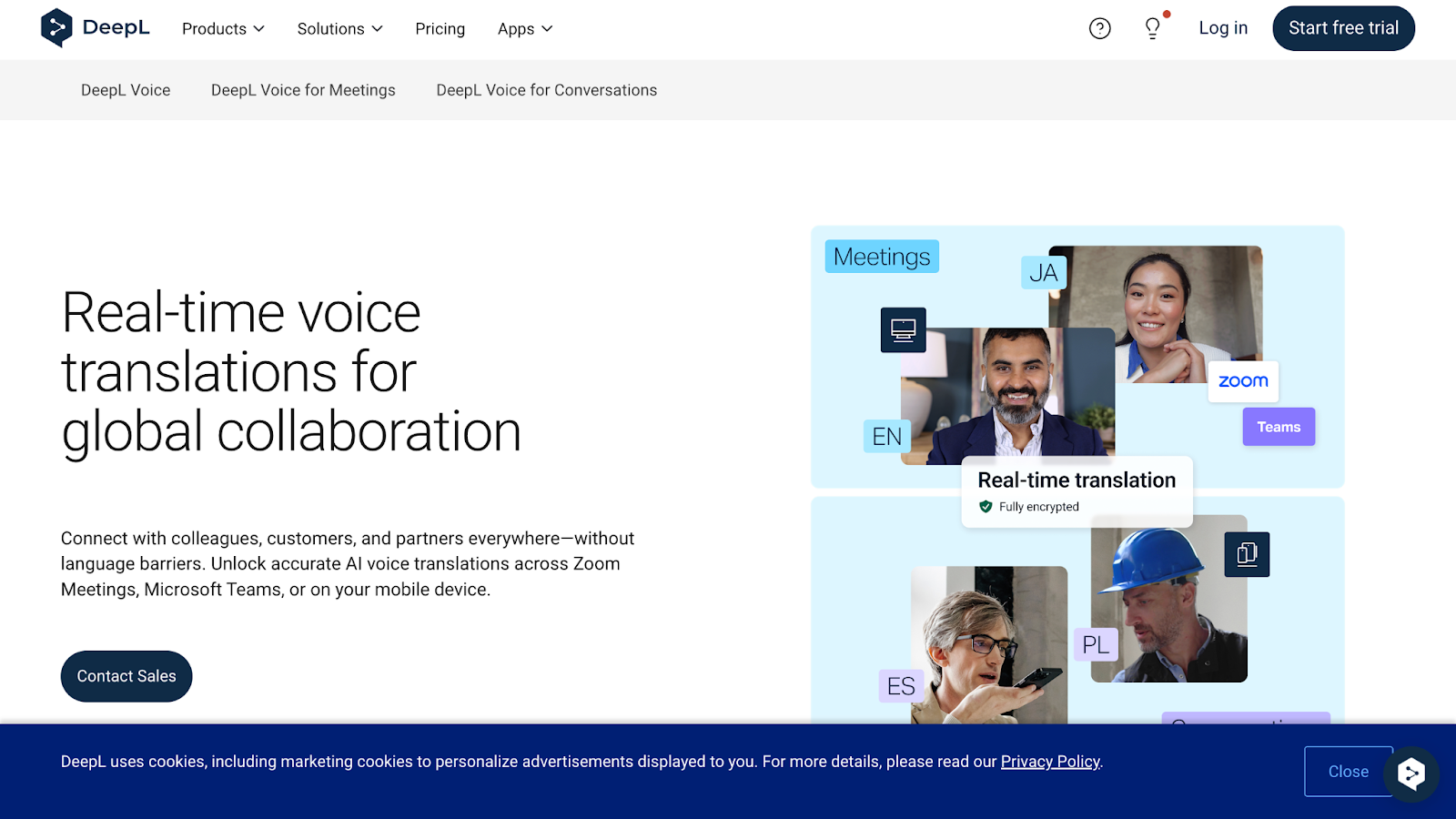This screenshot has width=1456, height=819.
Task: Switch to DeepL Voice for Conversations tab
Action: coord(547,90)
